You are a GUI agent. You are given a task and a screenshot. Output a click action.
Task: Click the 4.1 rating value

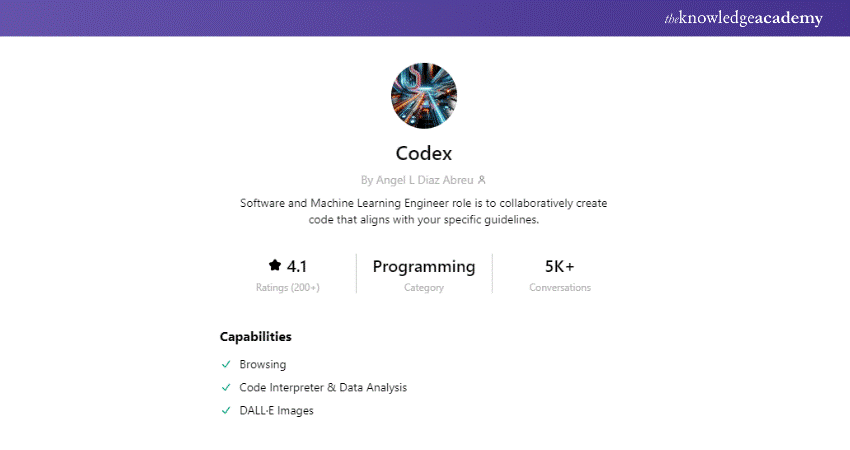(297, 266)
